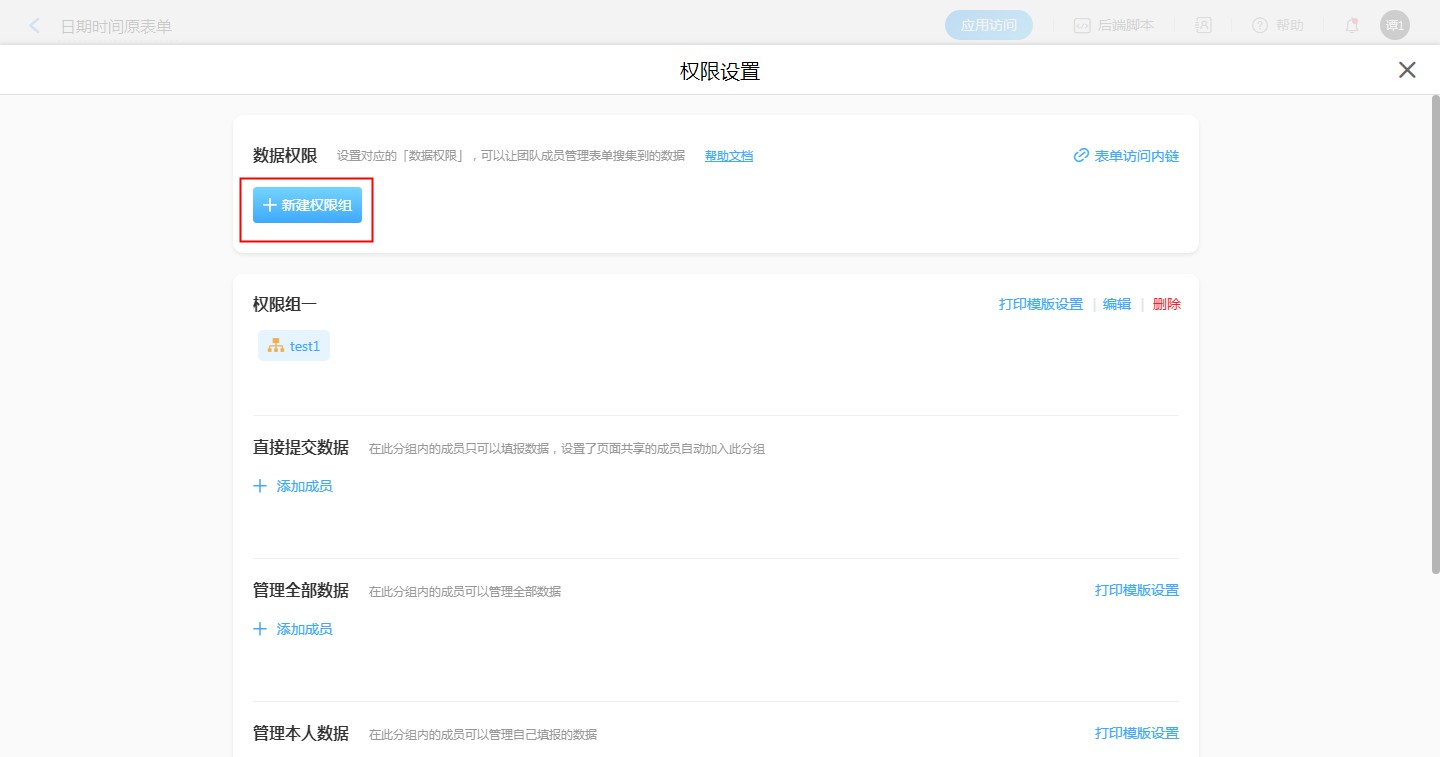Open 打印模版设置 for 管理全部数据
The width and height of the screenshot is (1440, 757).
[1137, 590]
